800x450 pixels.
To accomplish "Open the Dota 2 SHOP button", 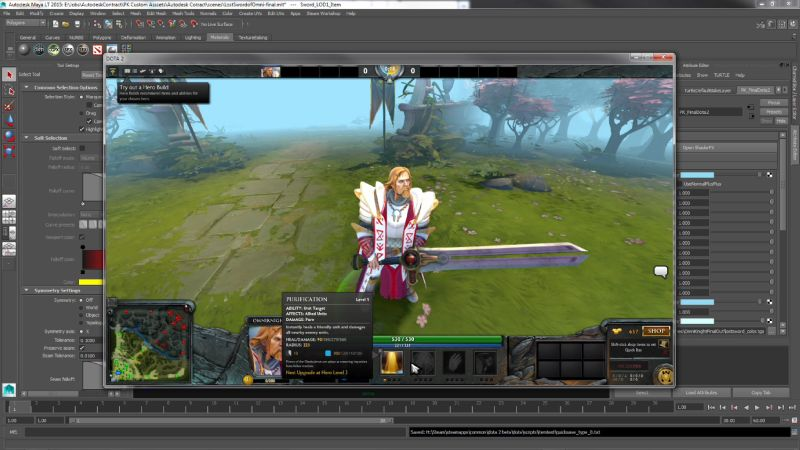I will pyautogui.click(x=656, y=331).
